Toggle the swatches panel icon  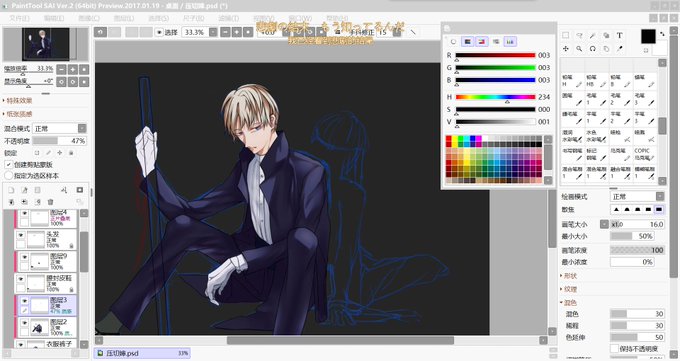(510, 42)
